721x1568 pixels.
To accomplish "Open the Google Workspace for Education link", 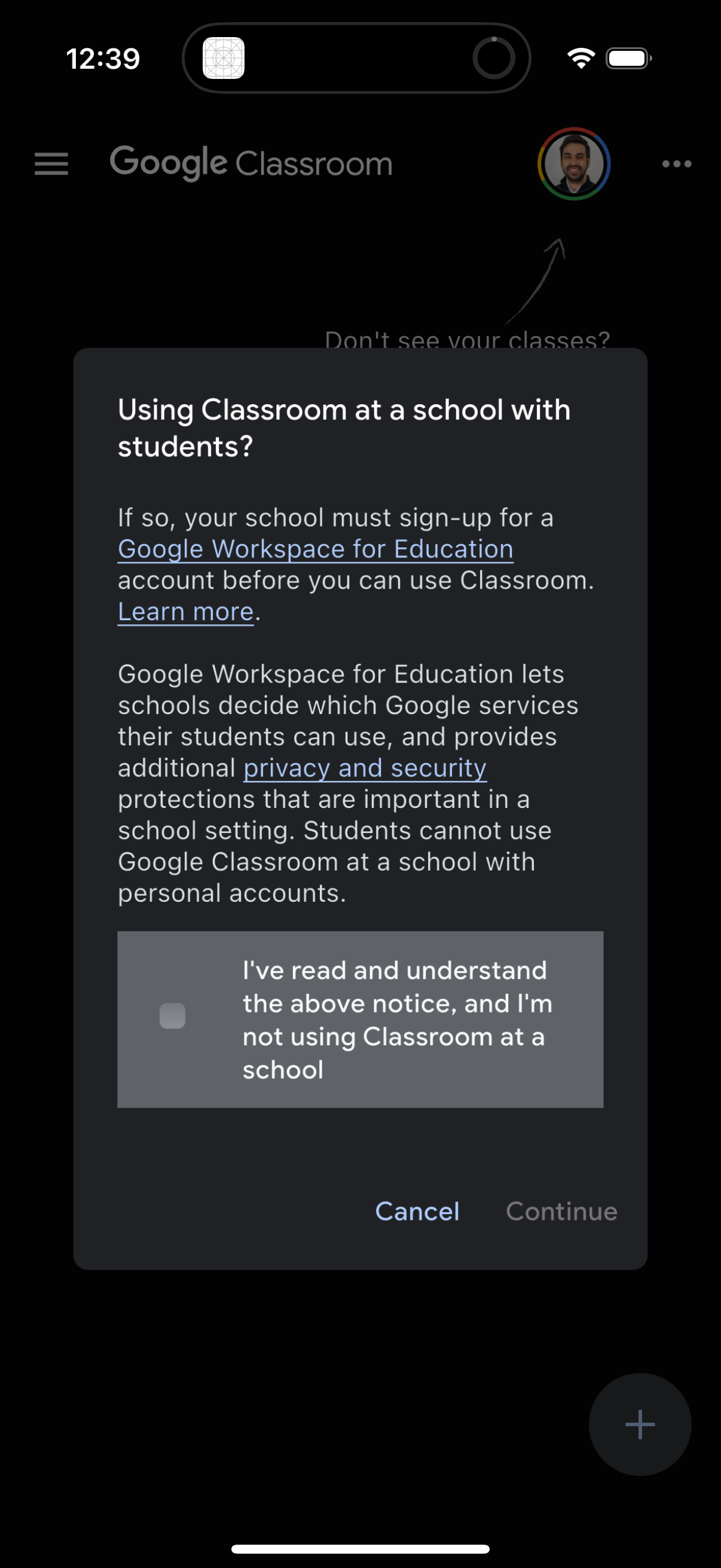I will pos(314,548).
